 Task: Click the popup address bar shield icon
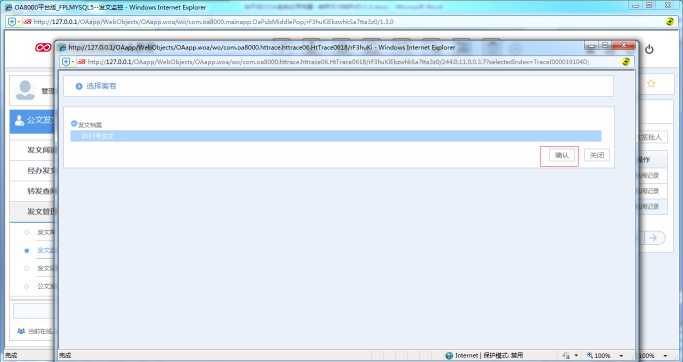click(x=66, y=62)
